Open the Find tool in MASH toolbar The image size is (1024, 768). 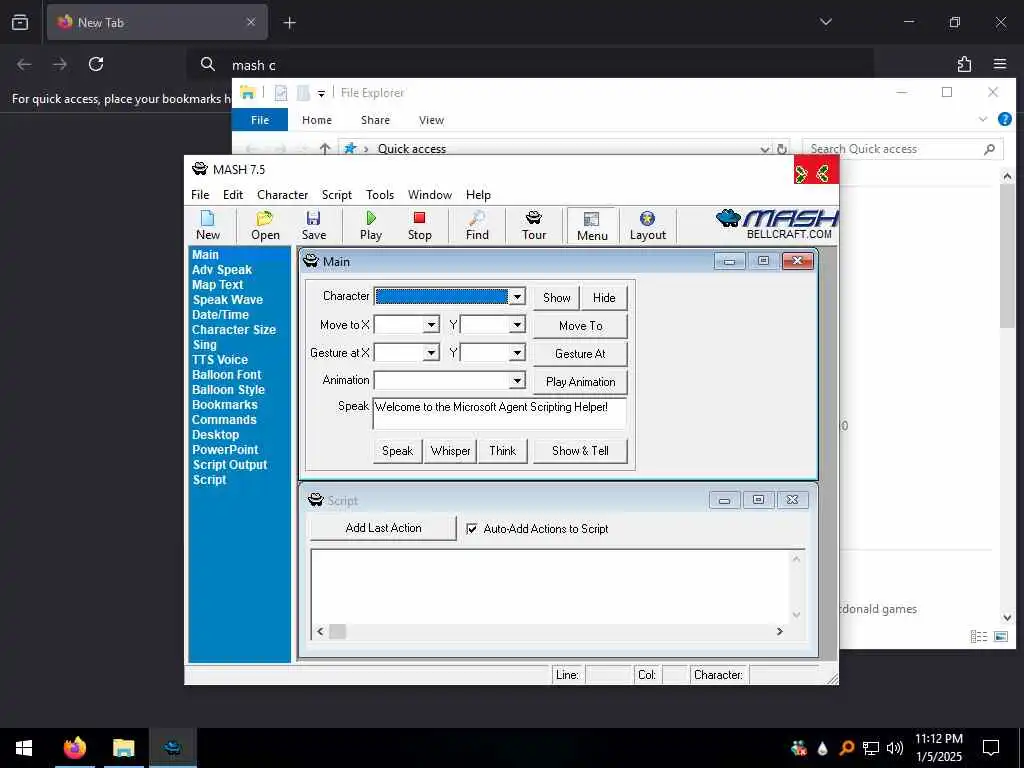(x=477, y=225)
